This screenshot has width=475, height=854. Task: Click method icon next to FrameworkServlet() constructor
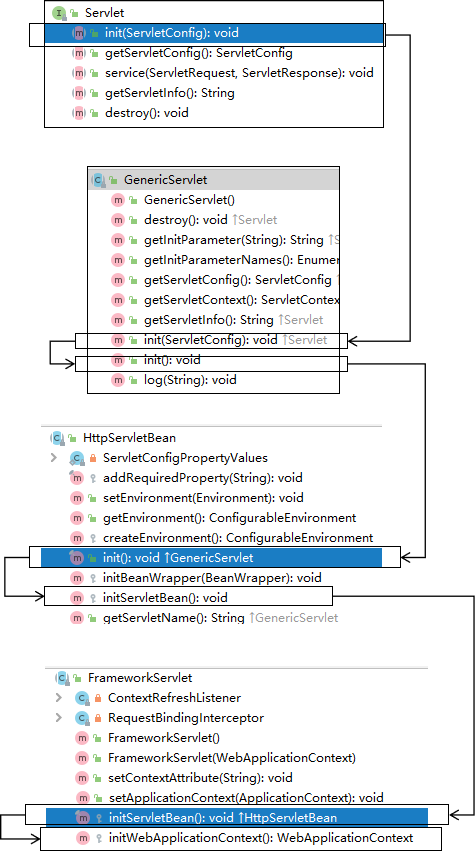coord(82,738)
